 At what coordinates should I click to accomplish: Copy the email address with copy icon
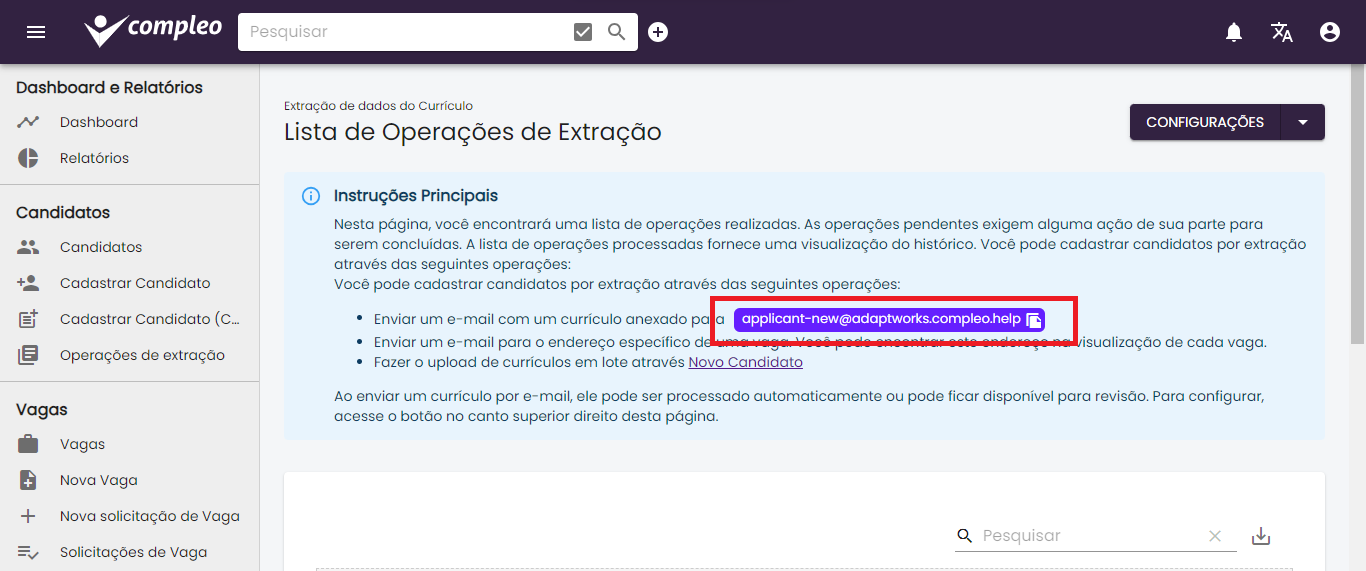click(x=1033, y=320)
